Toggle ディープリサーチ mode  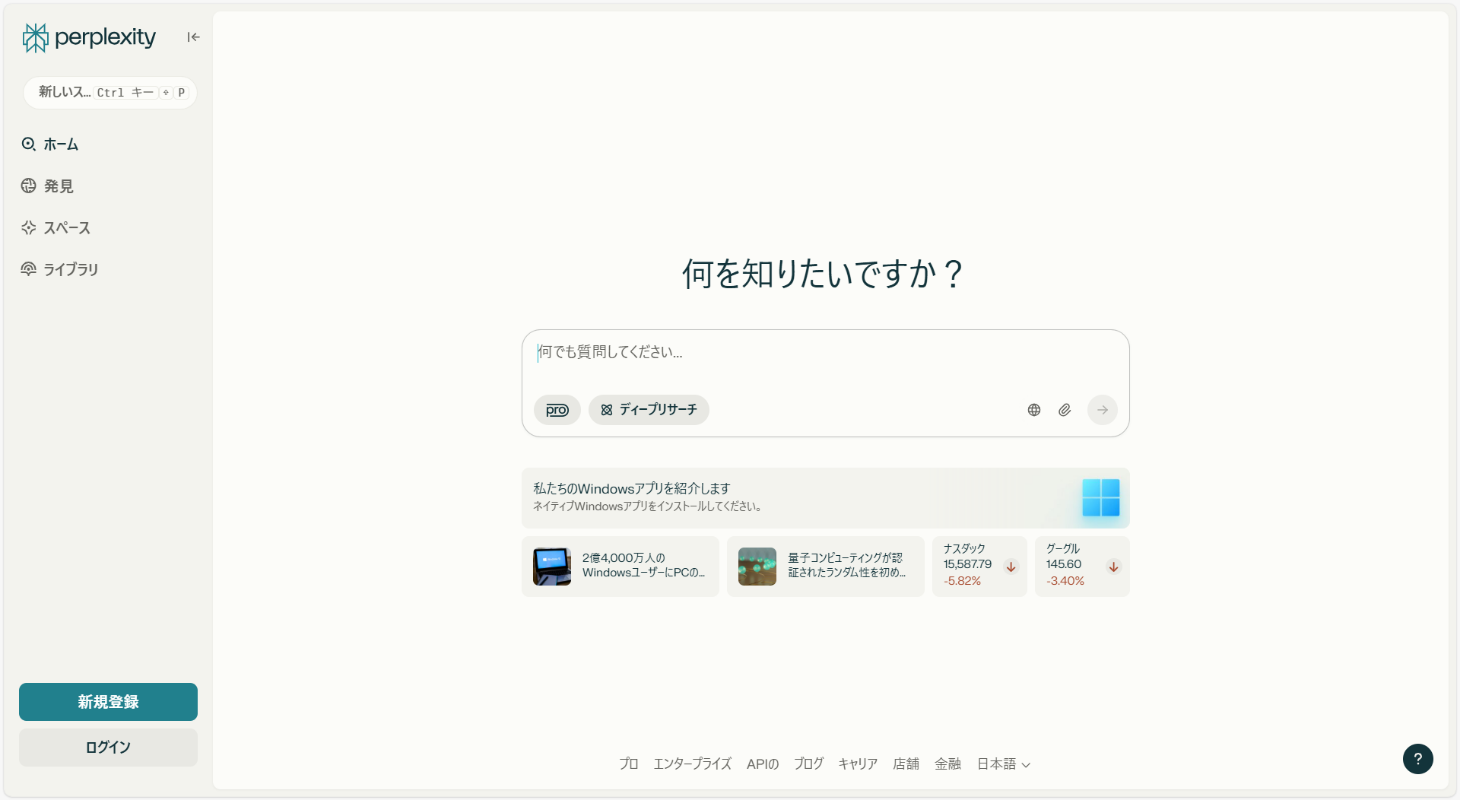click(649, 410)
